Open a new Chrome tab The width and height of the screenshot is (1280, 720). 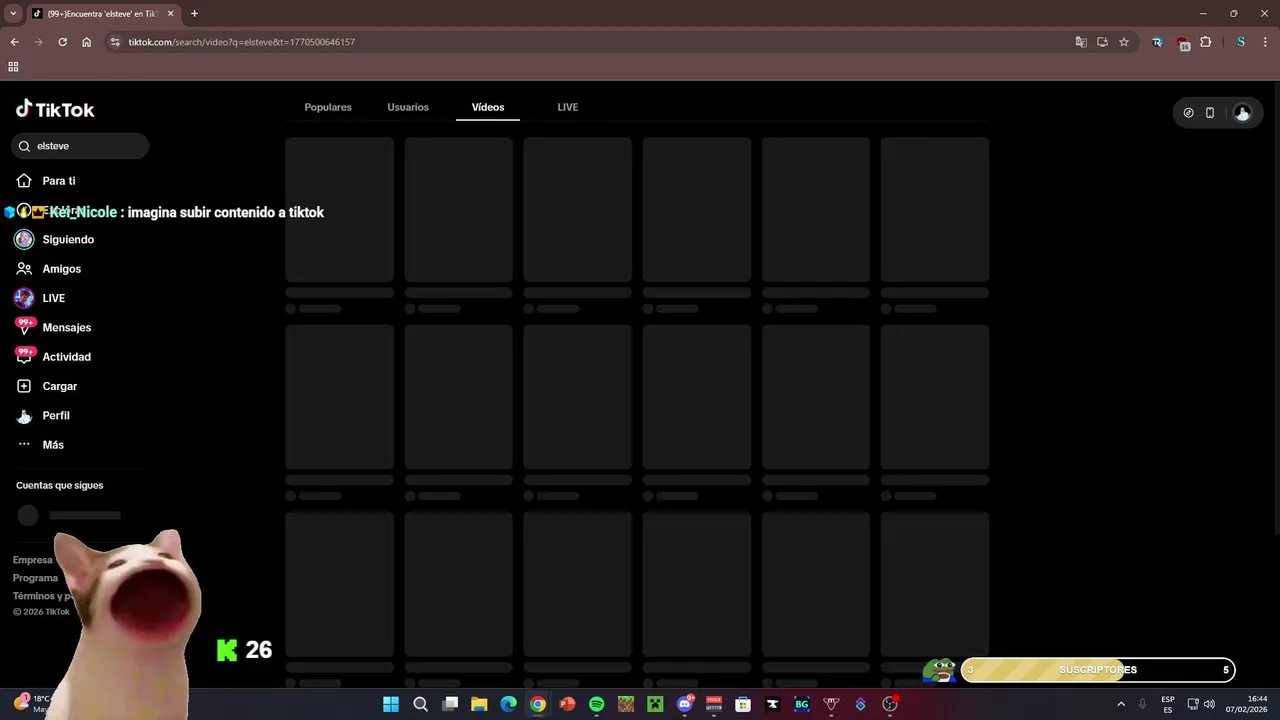[194, 14]
